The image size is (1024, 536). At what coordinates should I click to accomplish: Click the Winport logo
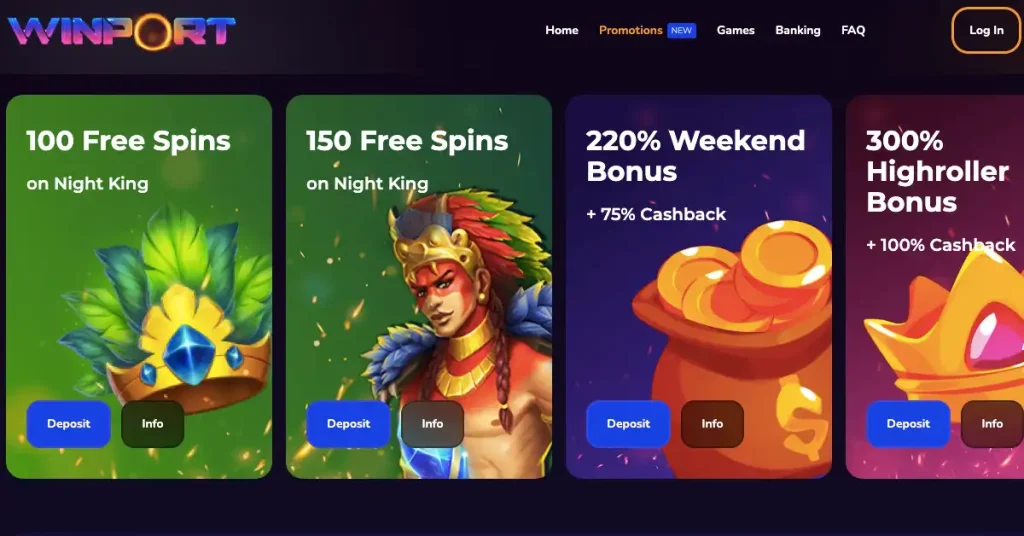pos(121,31)
